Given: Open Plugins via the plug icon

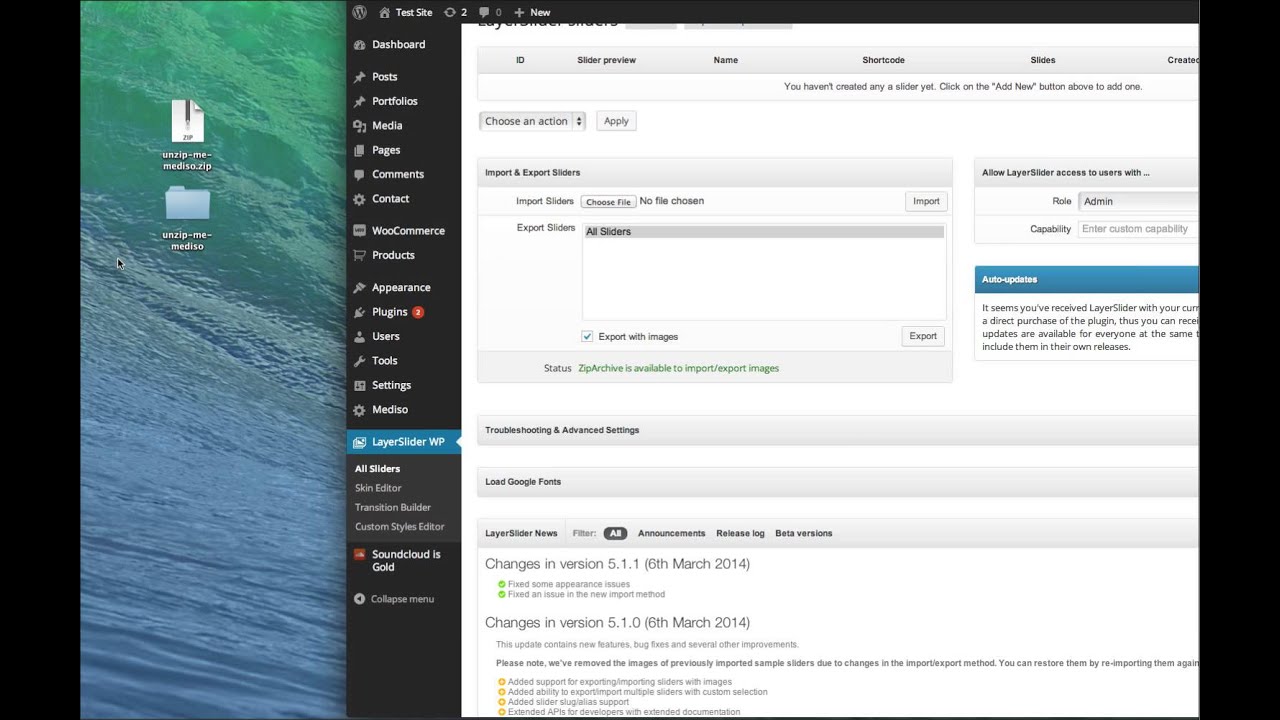Looking at the screenshot, I should [360, 312].
